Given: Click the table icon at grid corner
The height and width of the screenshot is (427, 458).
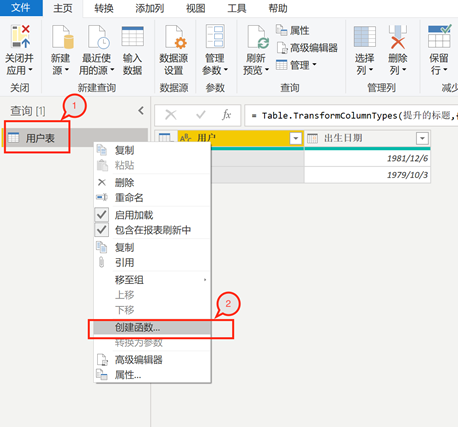Looking at the screenshot, I should (165, 138).
